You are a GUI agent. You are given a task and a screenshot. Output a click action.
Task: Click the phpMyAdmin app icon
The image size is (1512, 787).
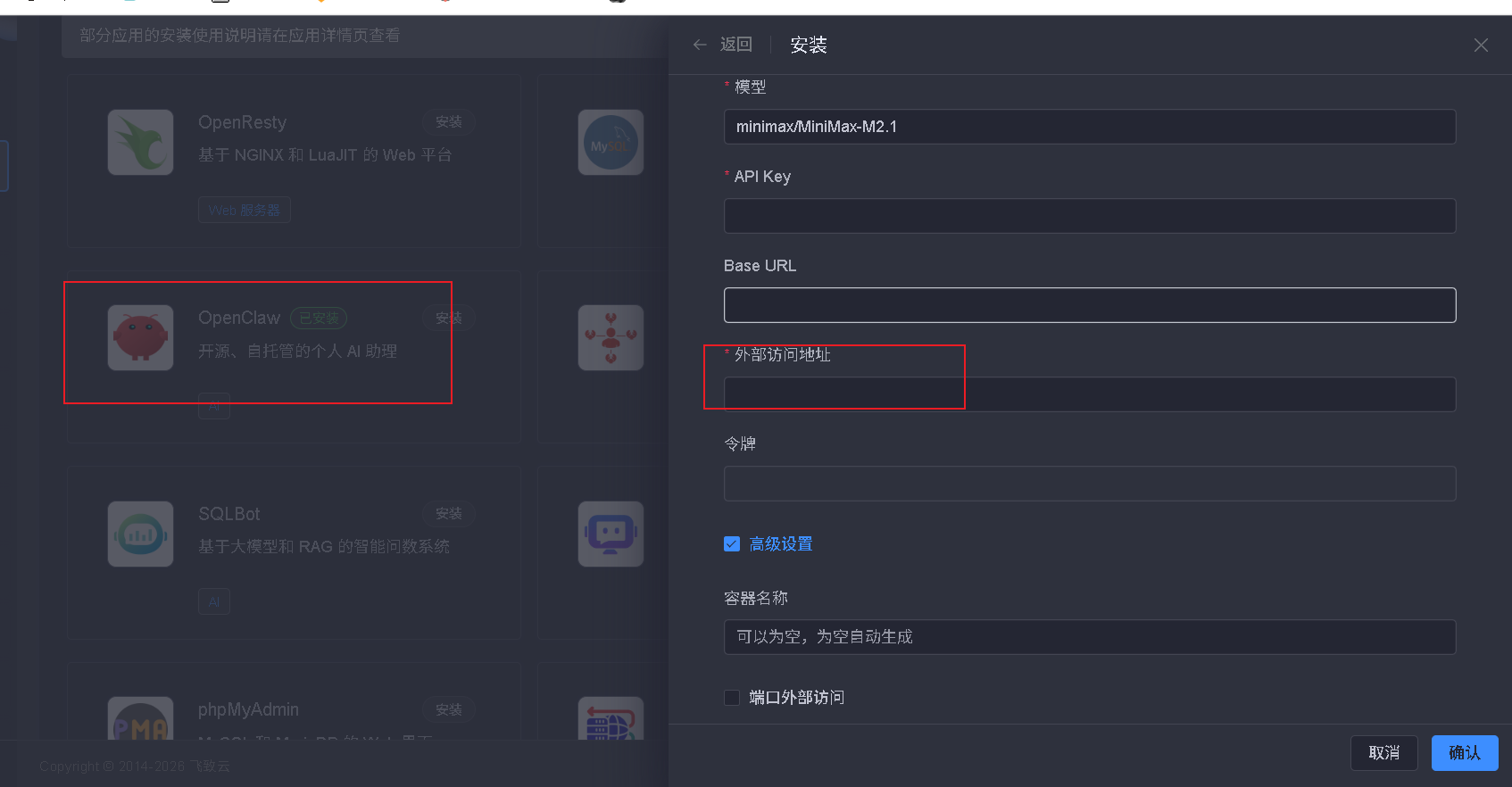[140, 721]
